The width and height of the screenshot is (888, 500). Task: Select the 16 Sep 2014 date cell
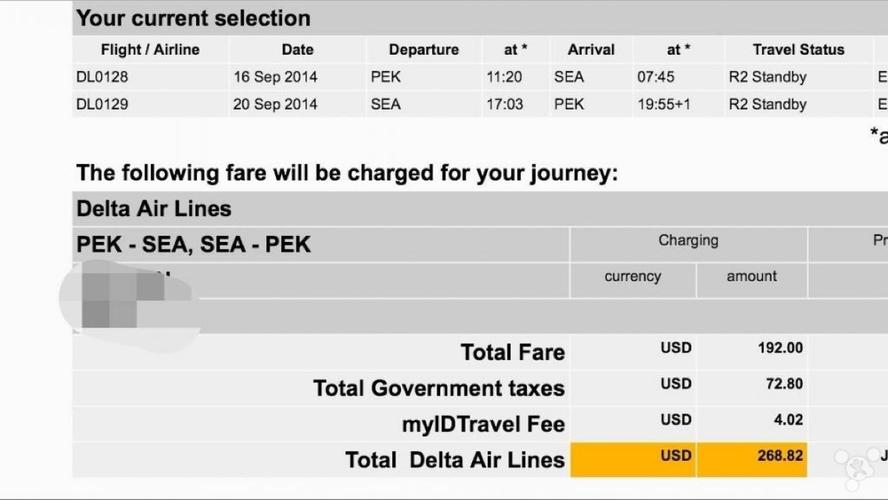[275, 77]
